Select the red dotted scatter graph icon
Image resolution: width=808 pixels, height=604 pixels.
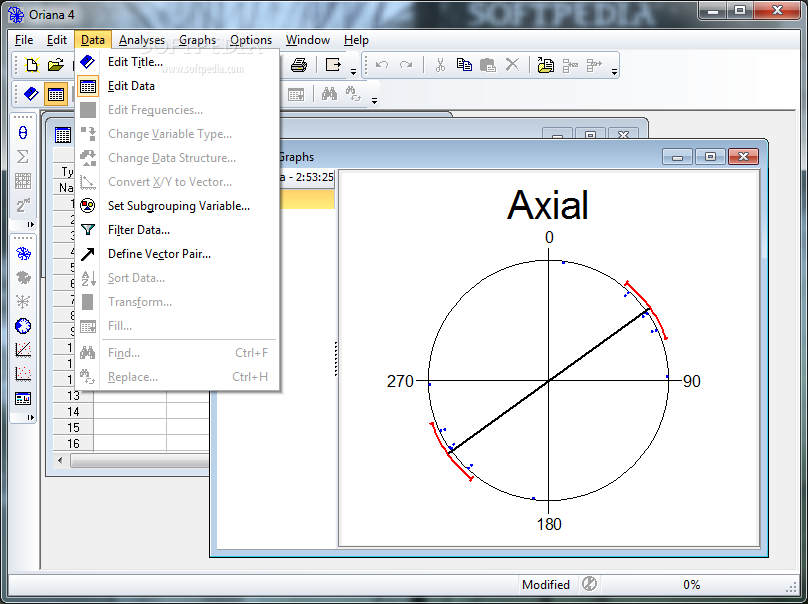pyautogui.click(x=23, y=374)
